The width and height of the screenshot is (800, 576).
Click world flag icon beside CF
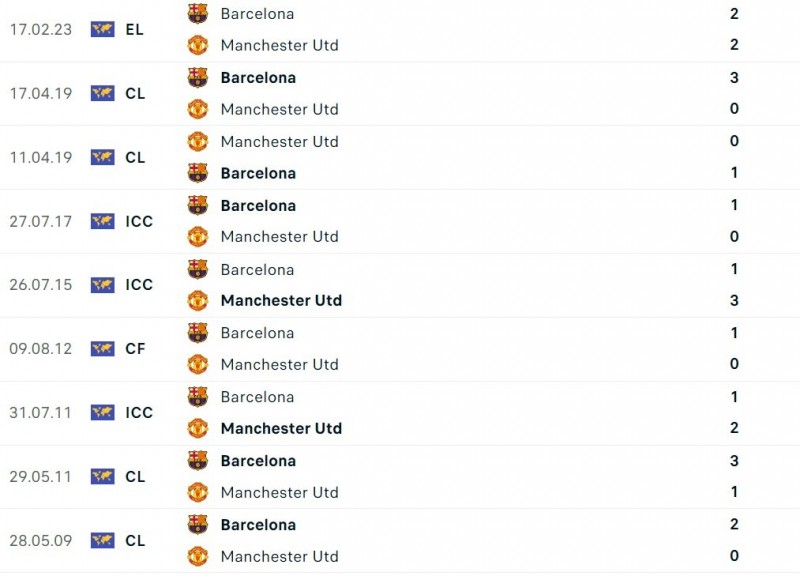pyautogui.click(x=103, y=348)
